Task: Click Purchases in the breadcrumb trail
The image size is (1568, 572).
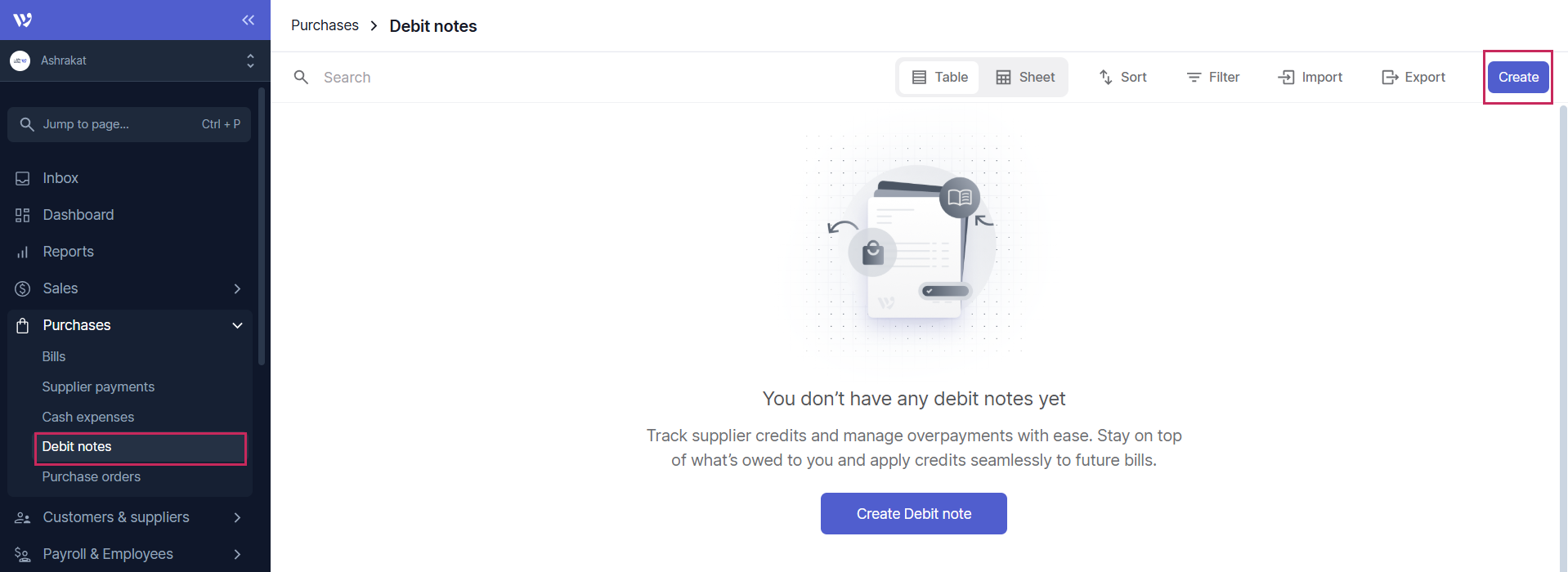Action: (x=324, y=25)
